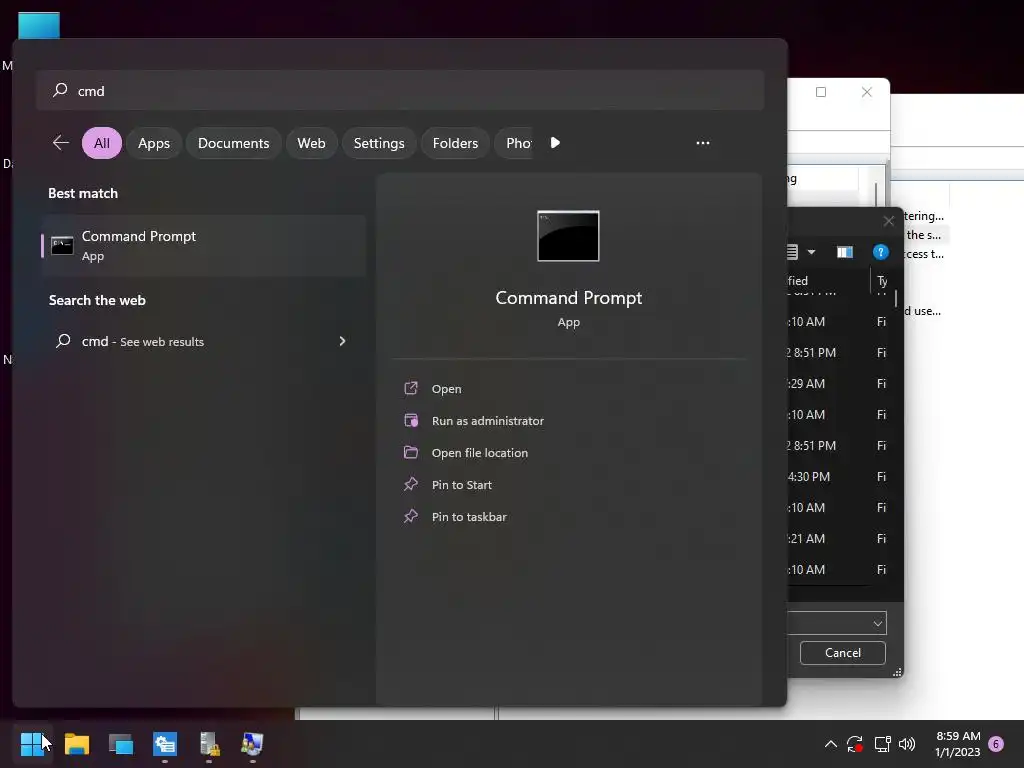
Task: Open view options dropdown in file dialog
Action: (811, 252)
